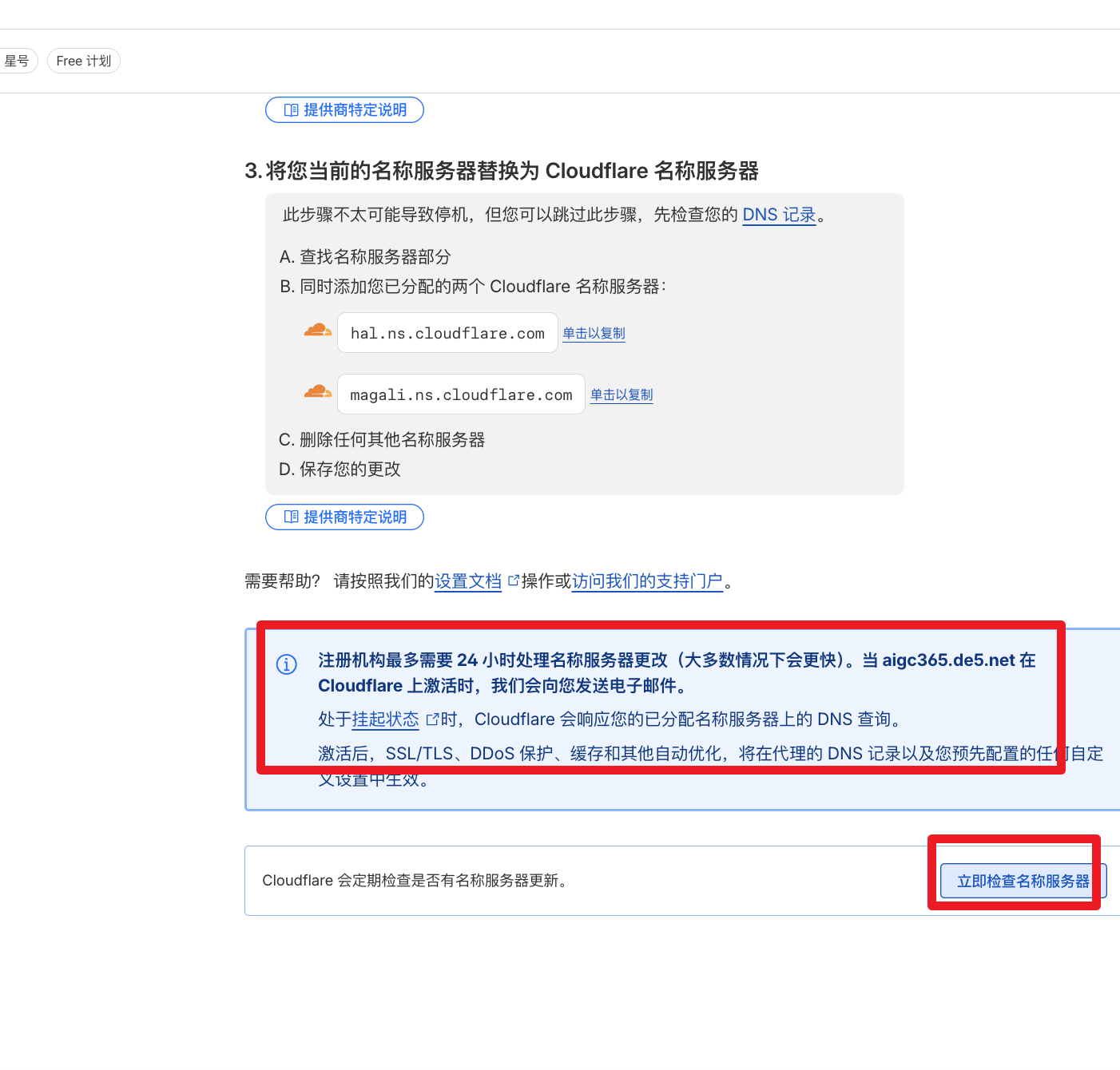Select the magali.ns.cloudflare.com nameserver field
Screen dimensions: 1120x1070
[461, 394]
